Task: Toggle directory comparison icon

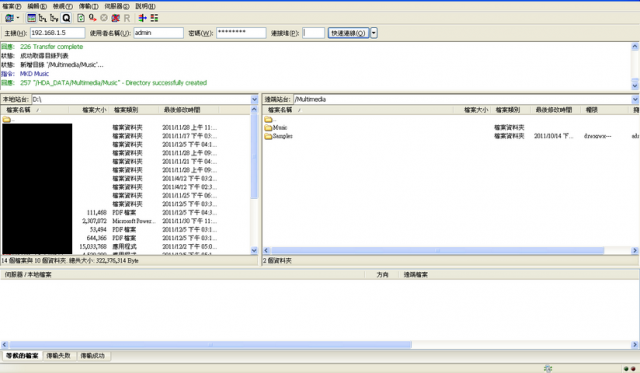Action: (154, 18)
